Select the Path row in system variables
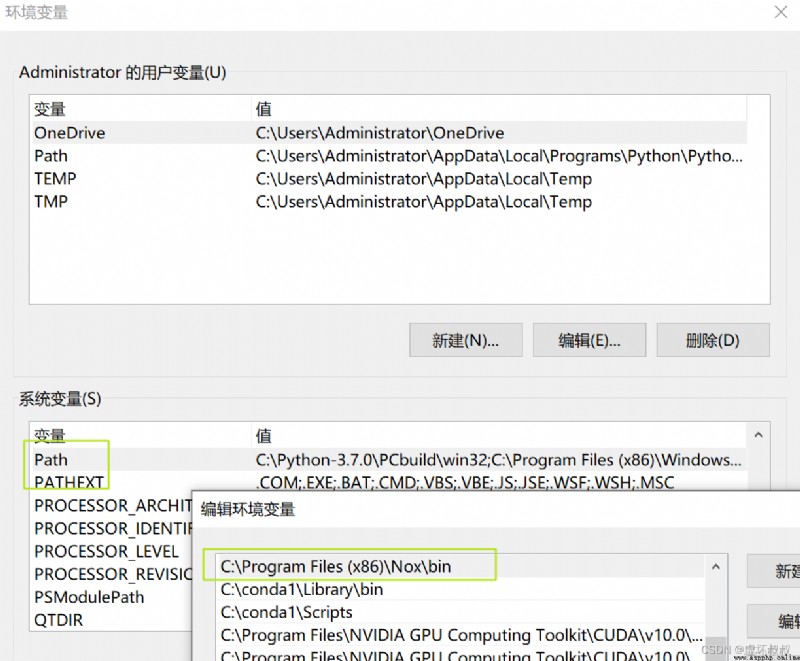Screen dimensions: 800x661 388,460
